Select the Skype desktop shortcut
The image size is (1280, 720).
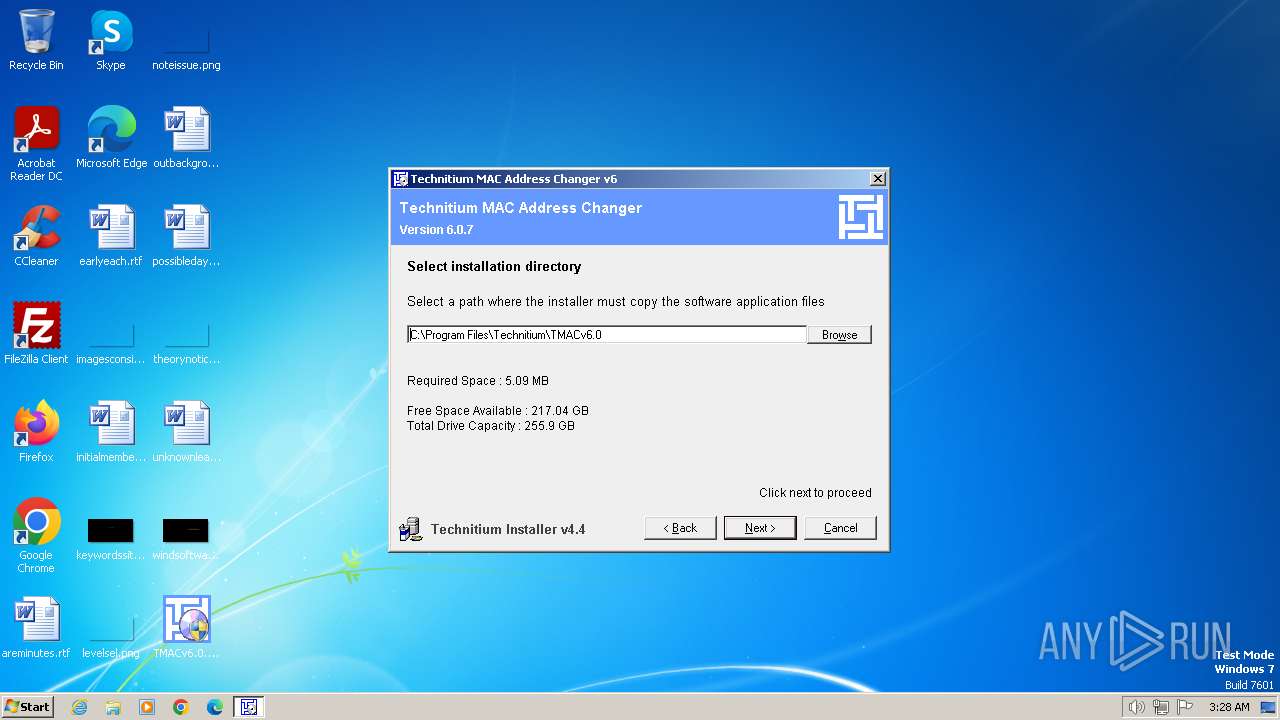(111, 40)
